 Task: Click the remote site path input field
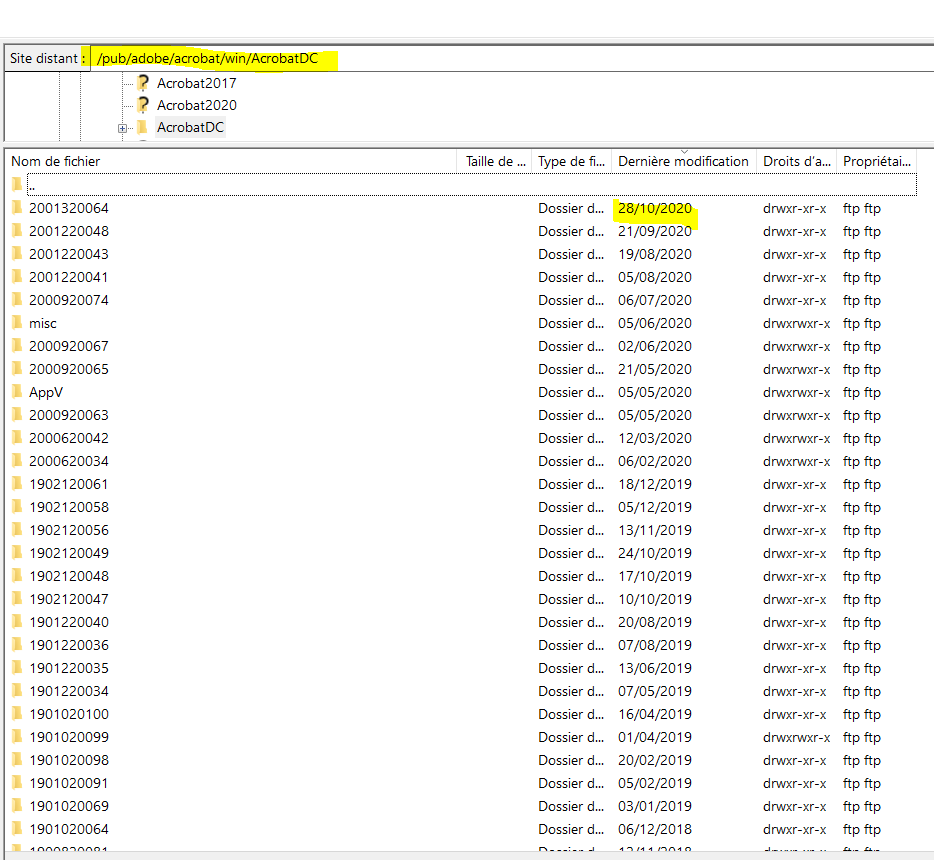pos(300,57)
